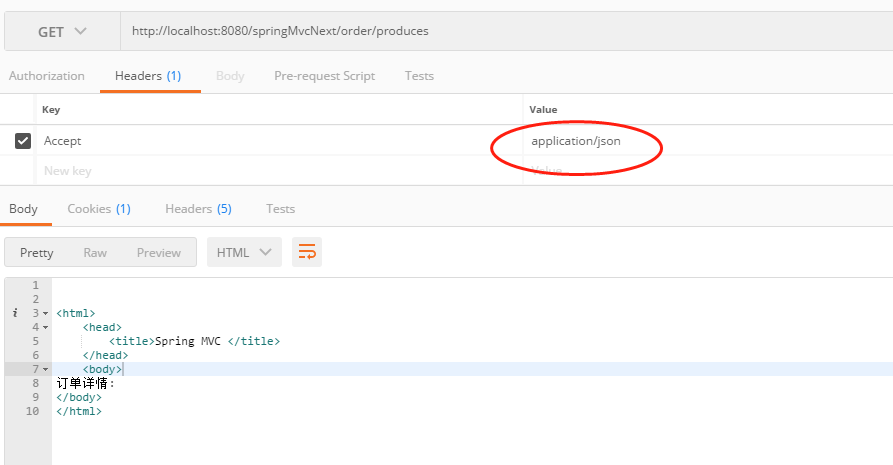The height and width of the screenshot is (465, 893).
Task: Collapse the <body> fold arrow on line 7
Action: [x=46, y=369]
